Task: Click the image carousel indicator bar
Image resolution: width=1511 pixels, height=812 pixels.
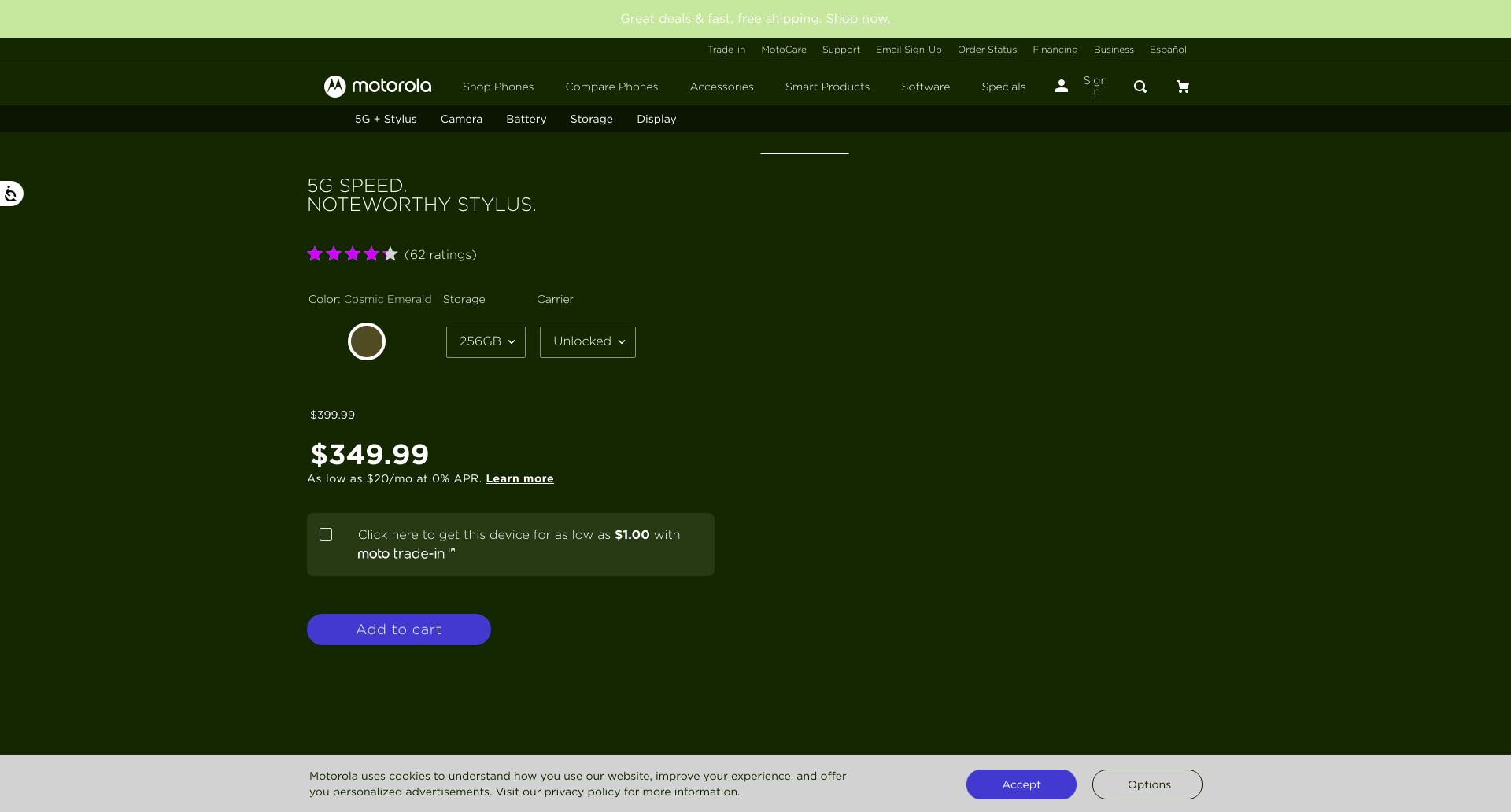Action: pyautogui.click(x=804, y=153)
